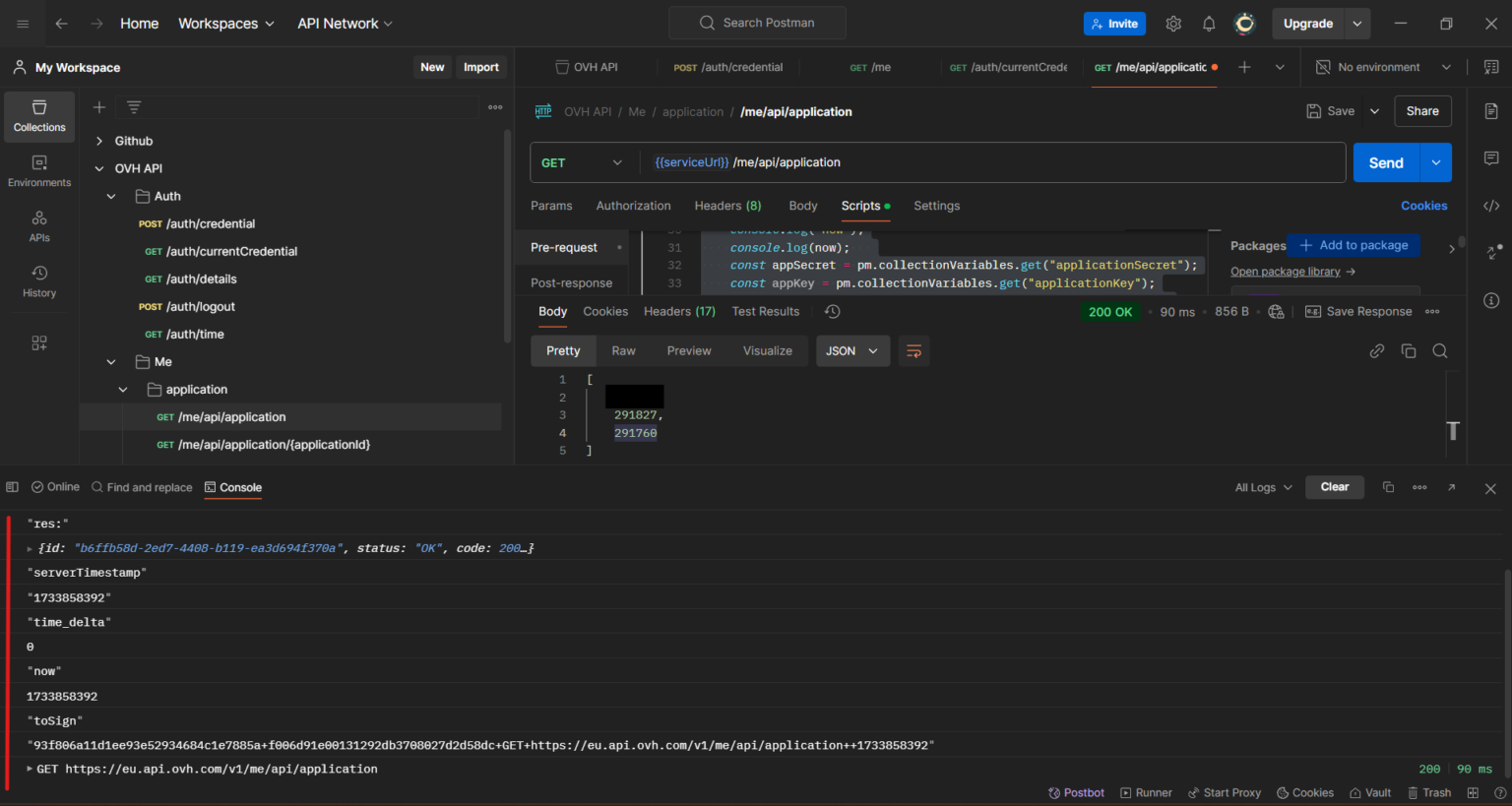Toggle the console panel layout icon

12,486
